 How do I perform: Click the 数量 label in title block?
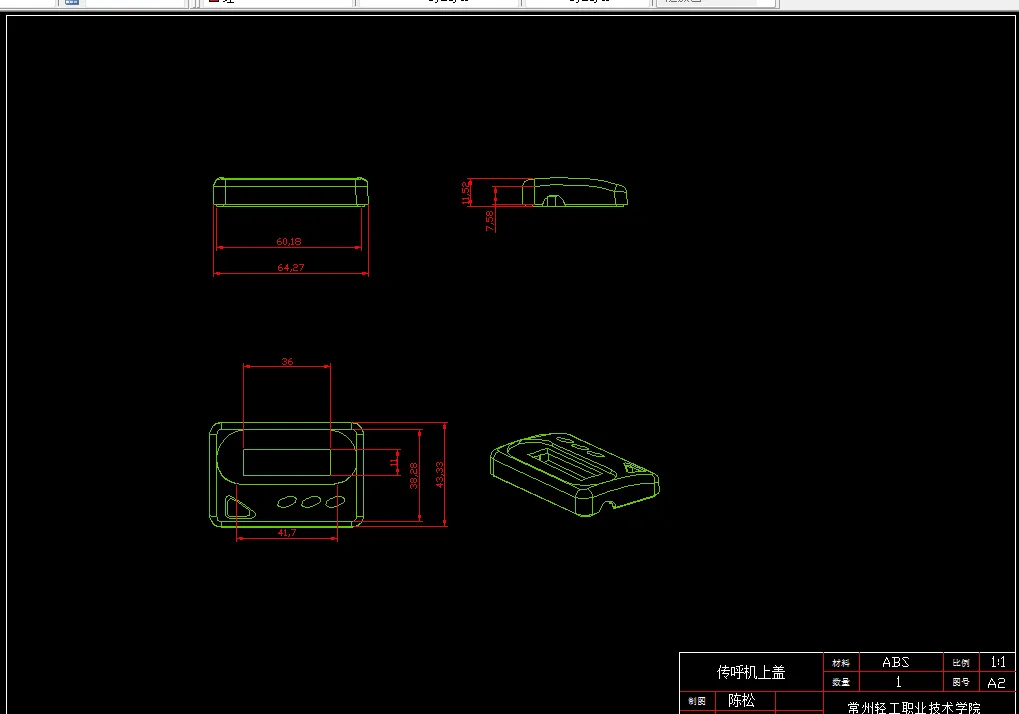(x=840, y=682)
